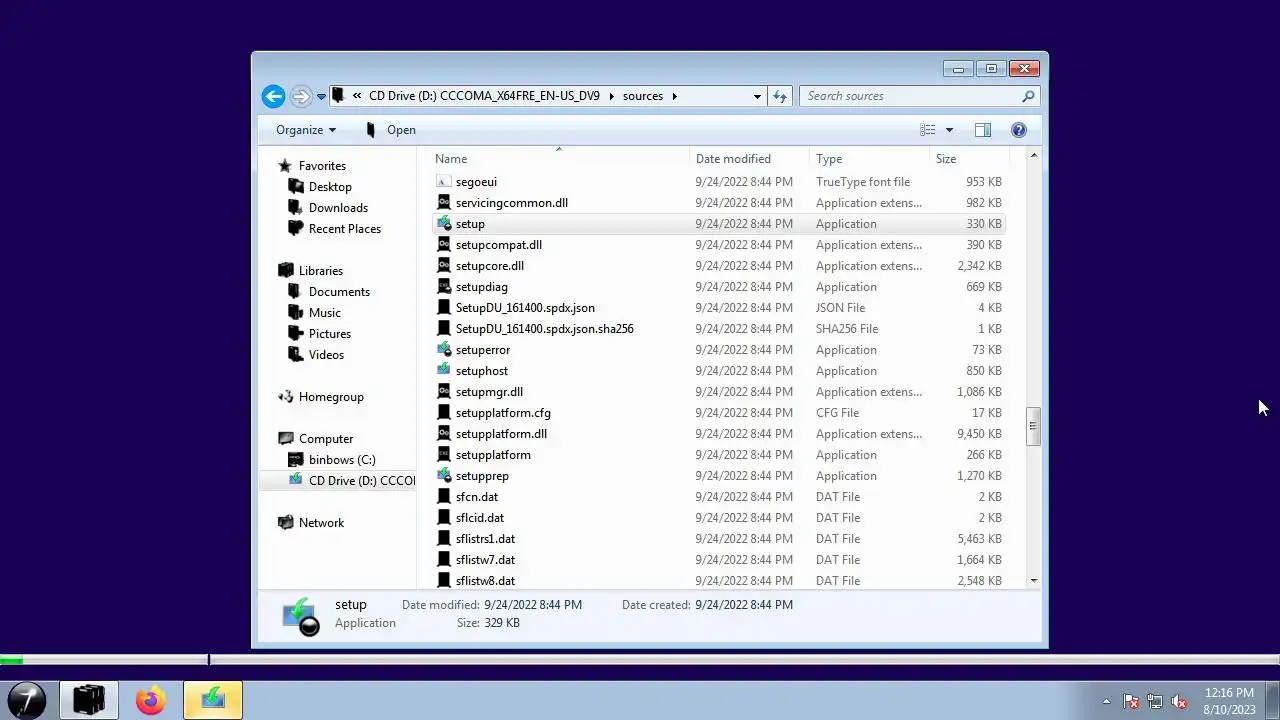The width and height of the screenshot is (1280, 720).
Task: Click the Open toolbar button
Action: 390,130
